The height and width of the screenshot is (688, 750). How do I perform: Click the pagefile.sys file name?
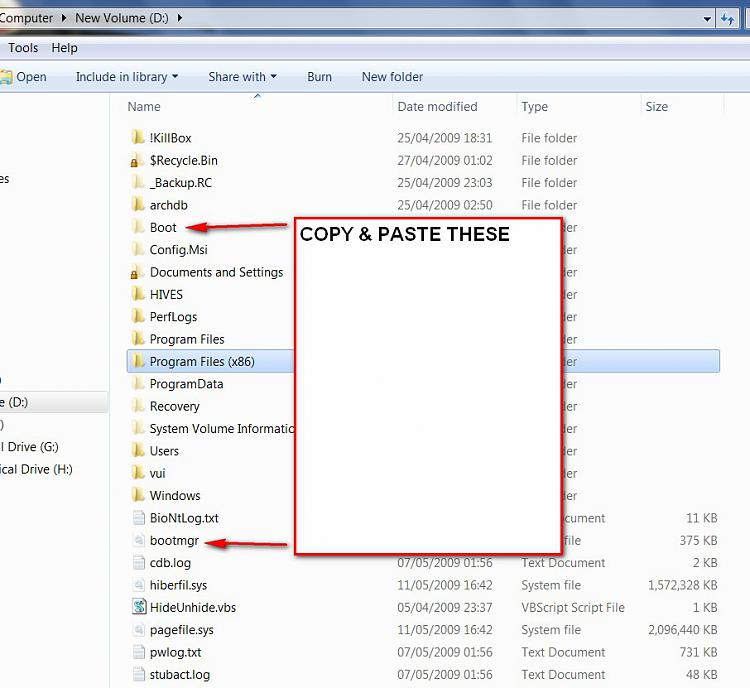181,630
